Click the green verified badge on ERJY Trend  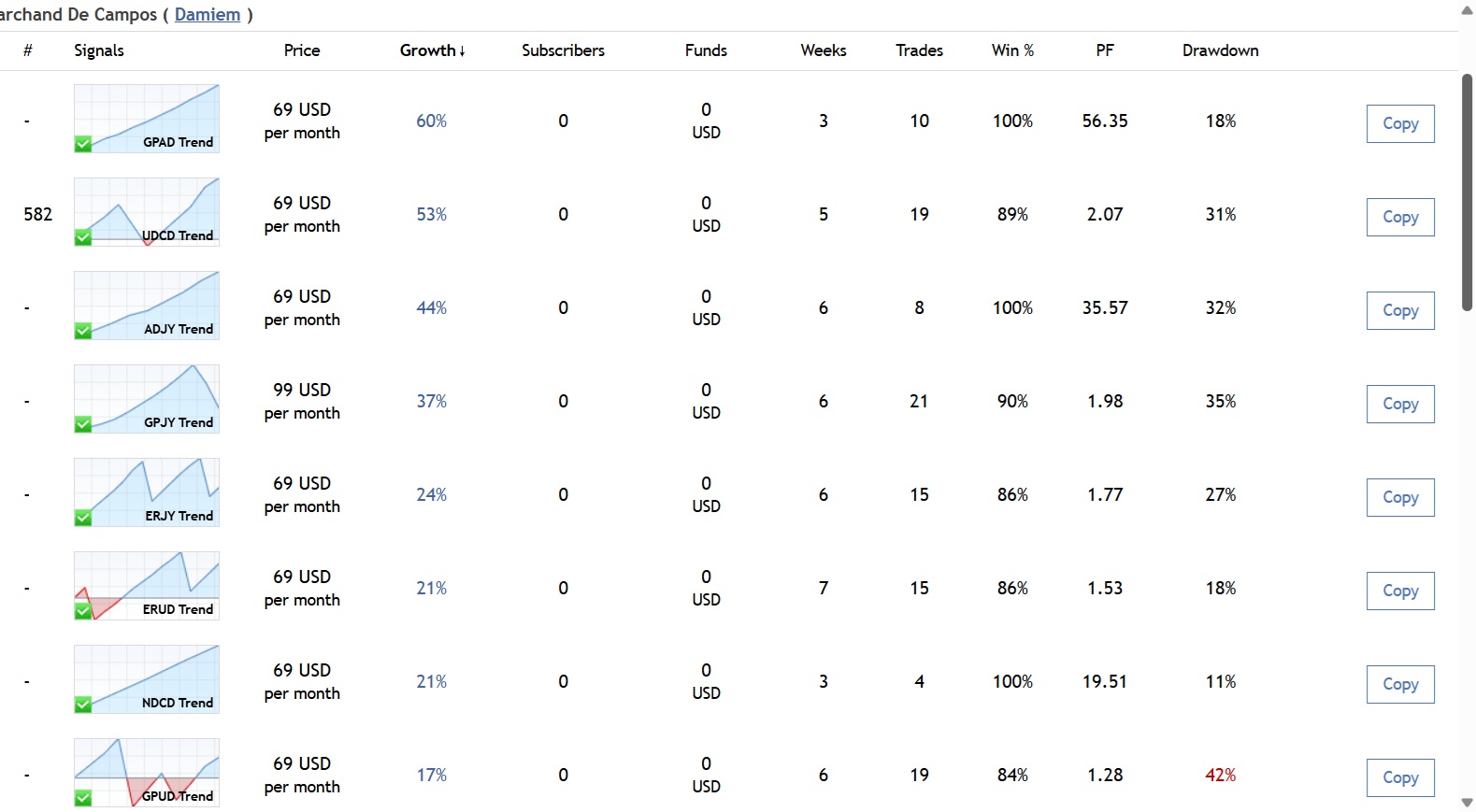pyautogui.click(x=83, y=517)
